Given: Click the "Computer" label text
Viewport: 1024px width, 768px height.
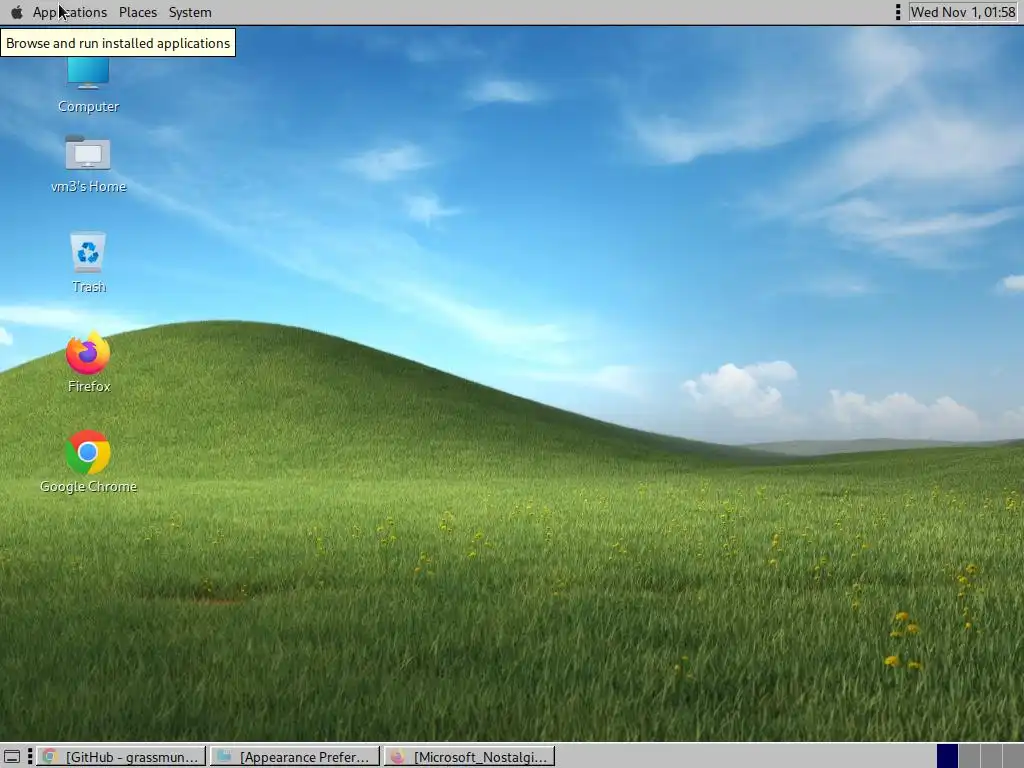Looking at the screenshot, I should [x=88, y=106].
